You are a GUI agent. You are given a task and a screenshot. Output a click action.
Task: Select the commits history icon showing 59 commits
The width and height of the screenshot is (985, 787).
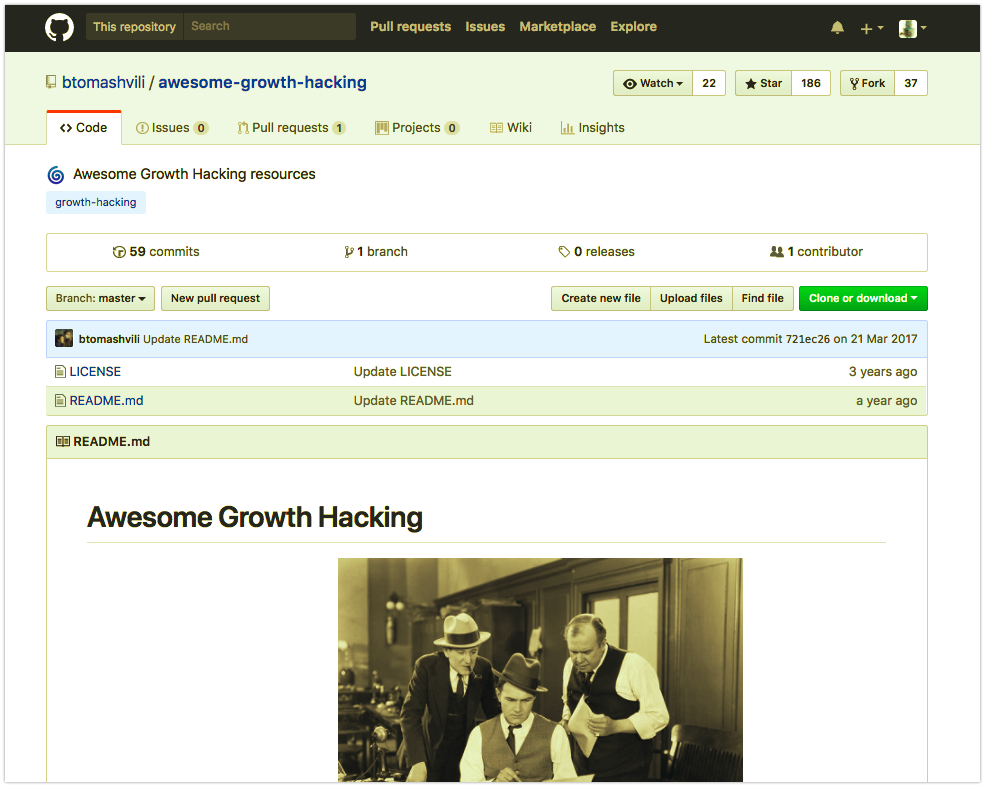[119, 251]
